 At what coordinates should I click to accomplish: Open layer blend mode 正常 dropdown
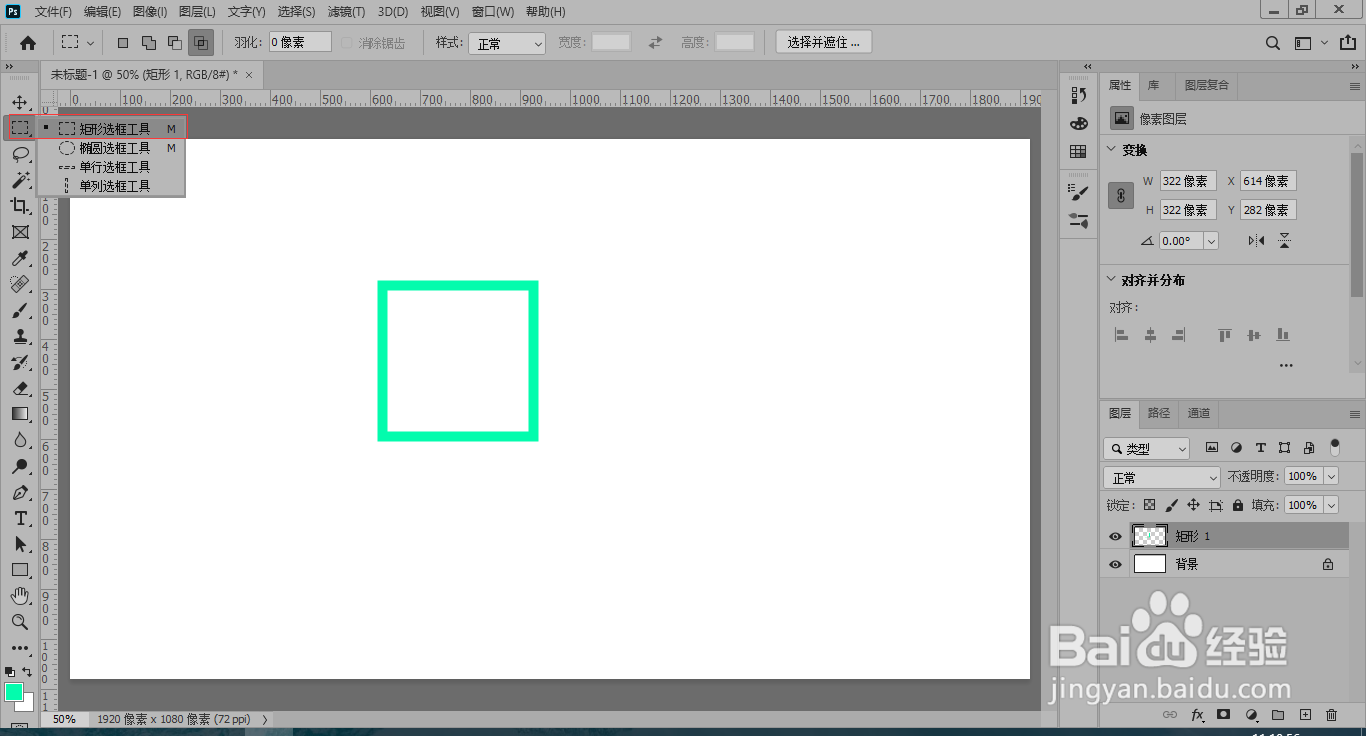1162,477
